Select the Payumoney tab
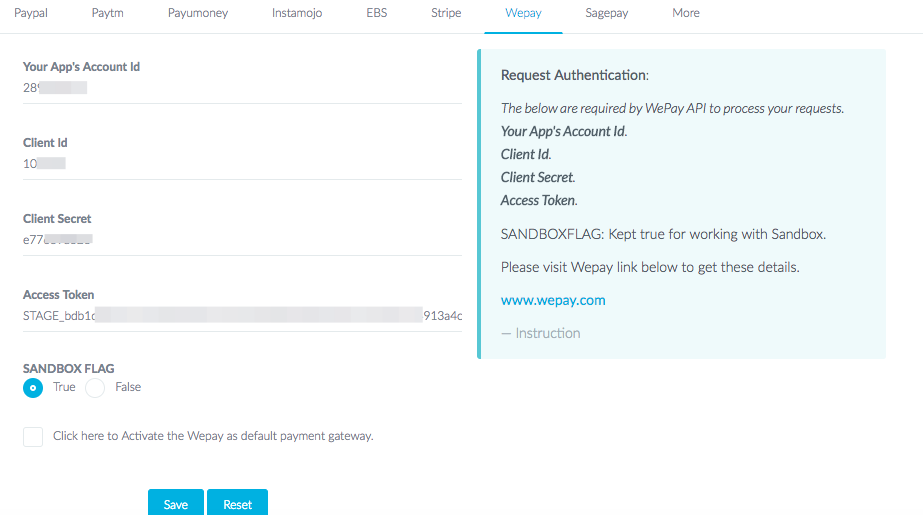Viewport: 923px width, 515px height. (x=198, y=13)
